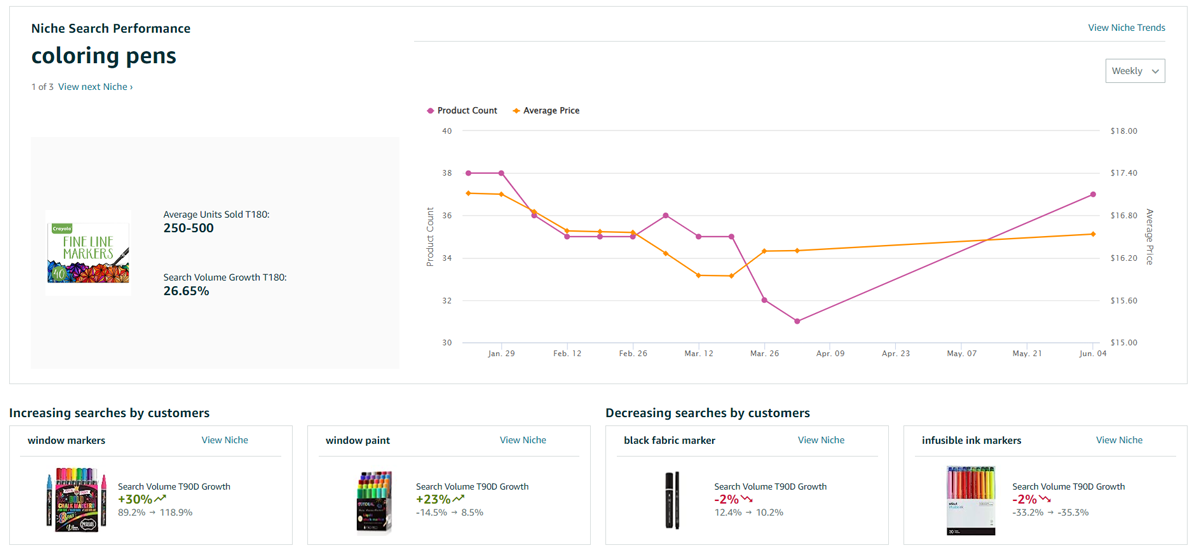Click the Jun. 04 Average Price data point
Image resolution: width=1200 pixels, height=556 pixels.
1093,234
